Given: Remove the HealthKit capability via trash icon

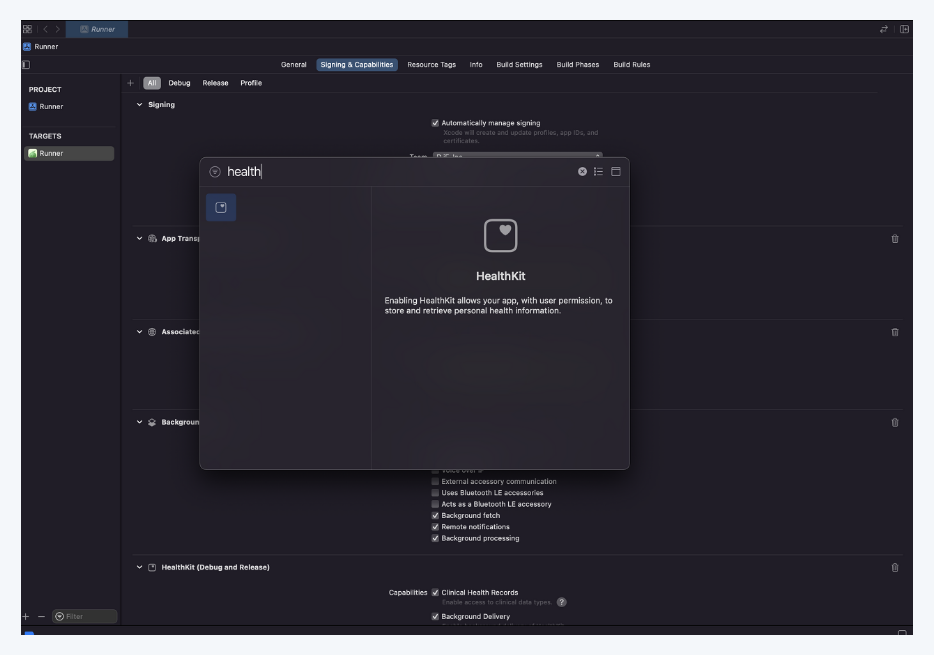Looking at the screenshot, I should pyautogui.click(x=895, y=568).
